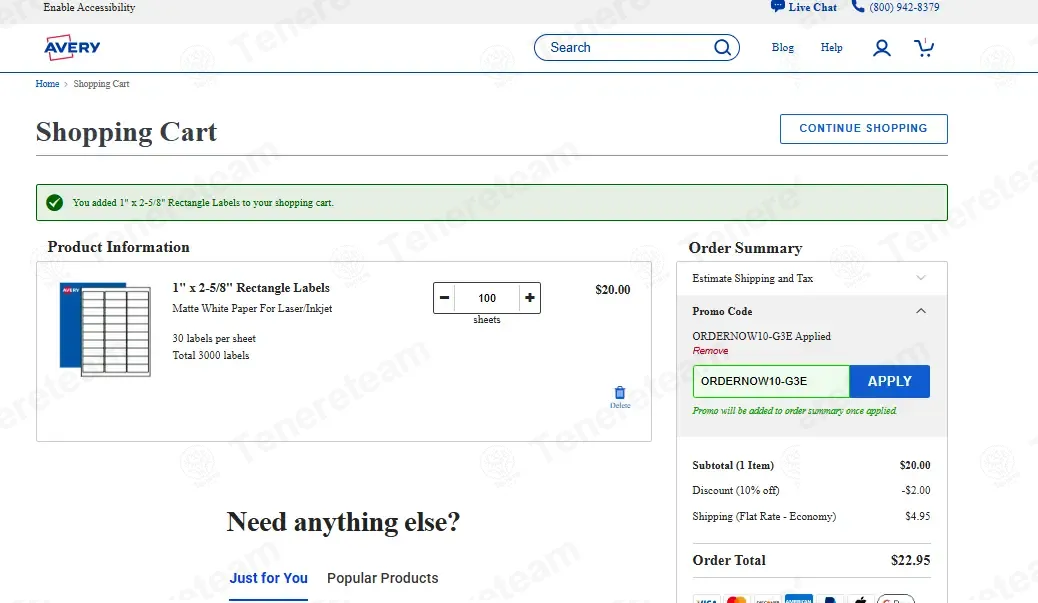
Task: Open the Help link
Action: click(x=831, y=48)
